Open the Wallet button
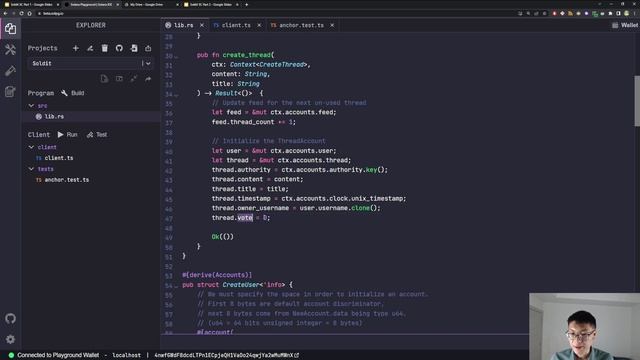Screen dimensions: 640x360 [625, 25]
